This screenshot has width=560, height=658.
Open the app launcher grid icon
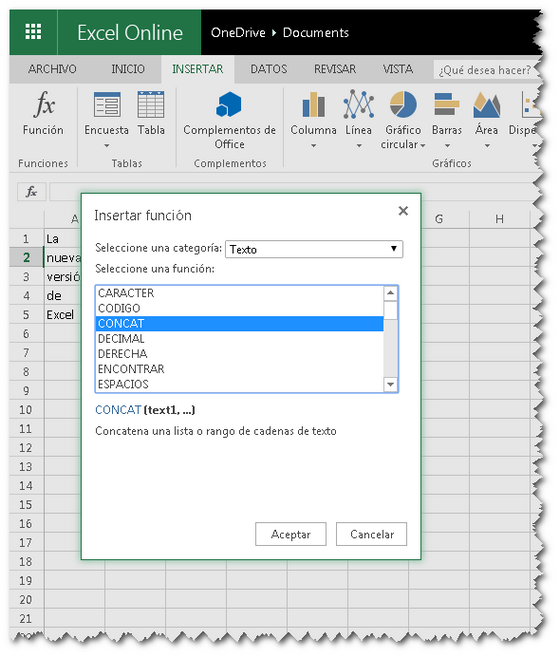pyautogui.click(x=33, y=32)
